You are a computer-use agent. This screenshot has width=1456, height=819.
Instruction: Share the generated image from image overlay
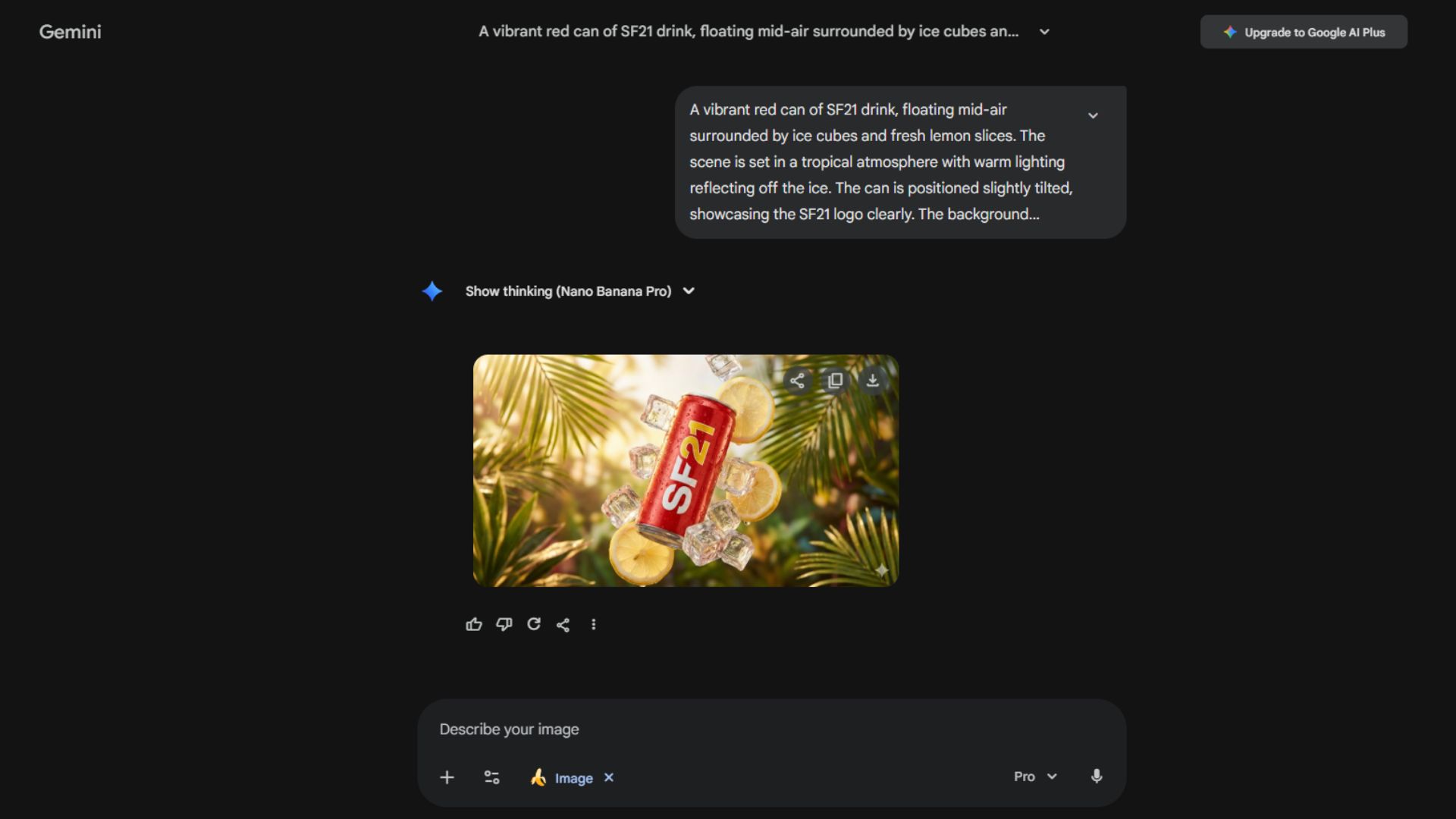tap(797, 381)
